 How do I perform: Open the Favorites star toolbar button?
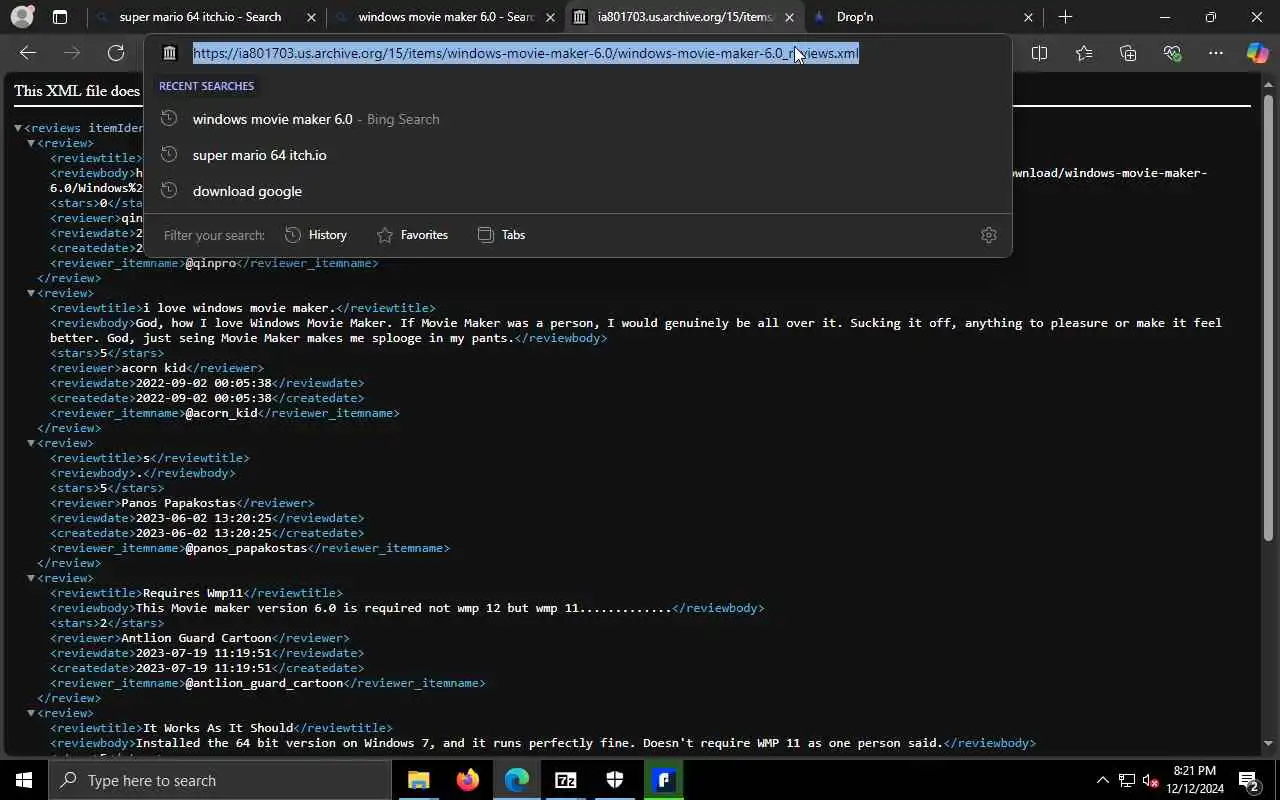(1084, 53)
